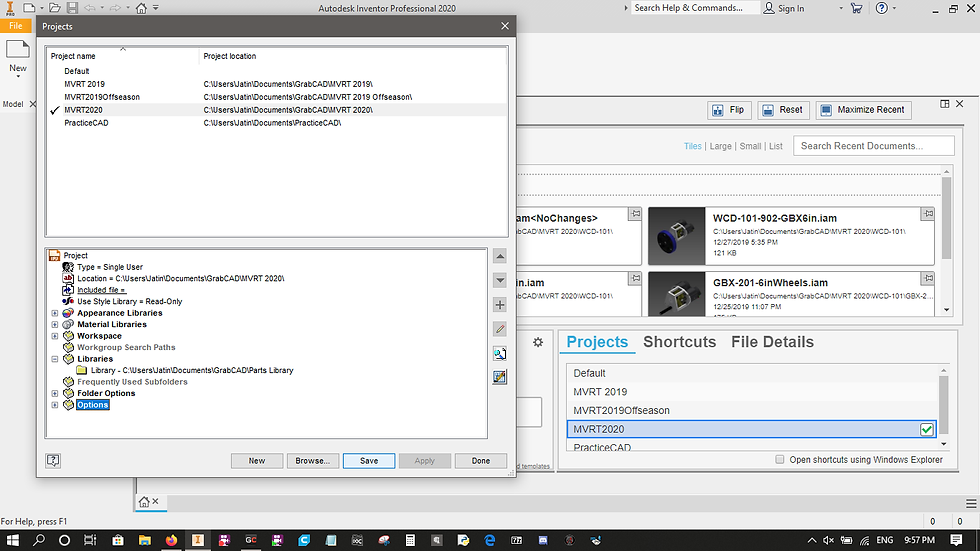Expand the Options node
980x551 pixels.
(x=55, y=405)
